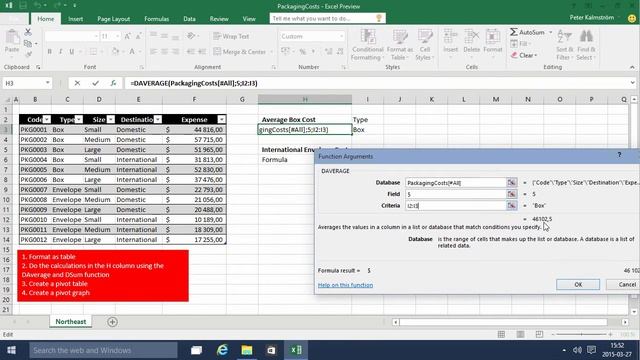The width and height of the screenshot is (640, 360).
Task: Click the Clear eraser button
Action: click(x=524, y=55)
